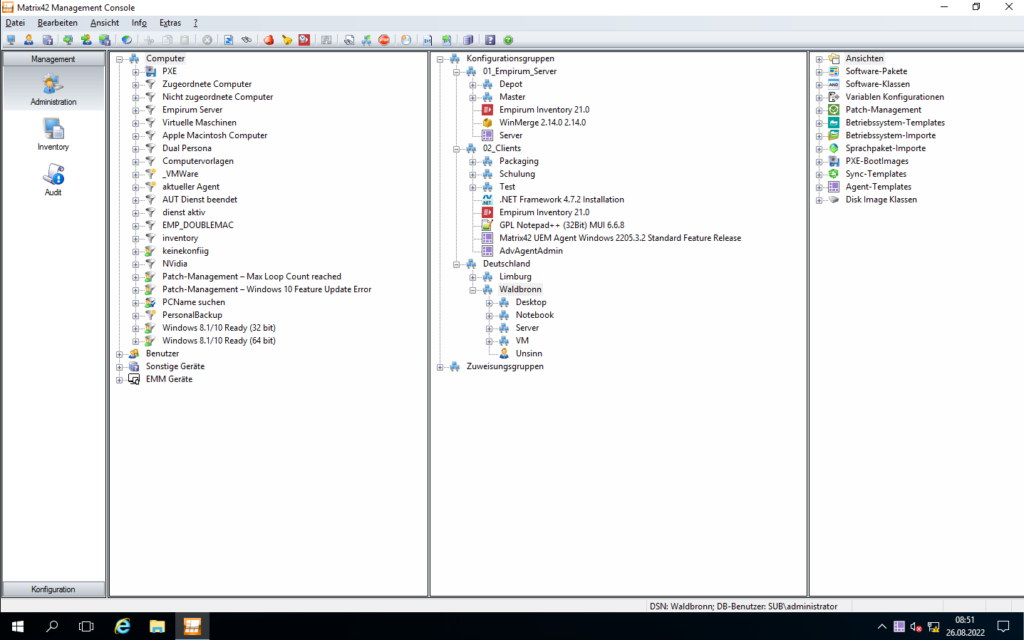Open the Ansicht menu
The image size is (1024, 640).
coord(104,22)
